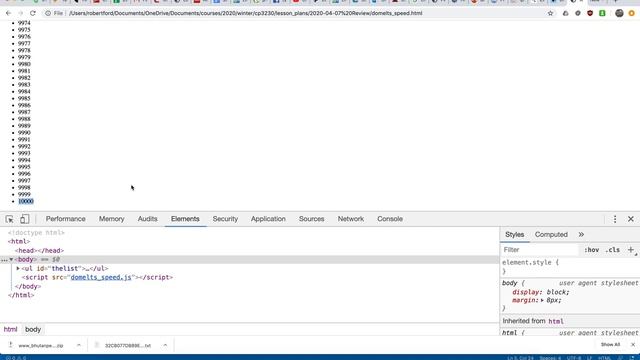The width and height of the screenshot is (640, 360).
Task: Click the element.style rule
Action: click(x=530, y=262)
